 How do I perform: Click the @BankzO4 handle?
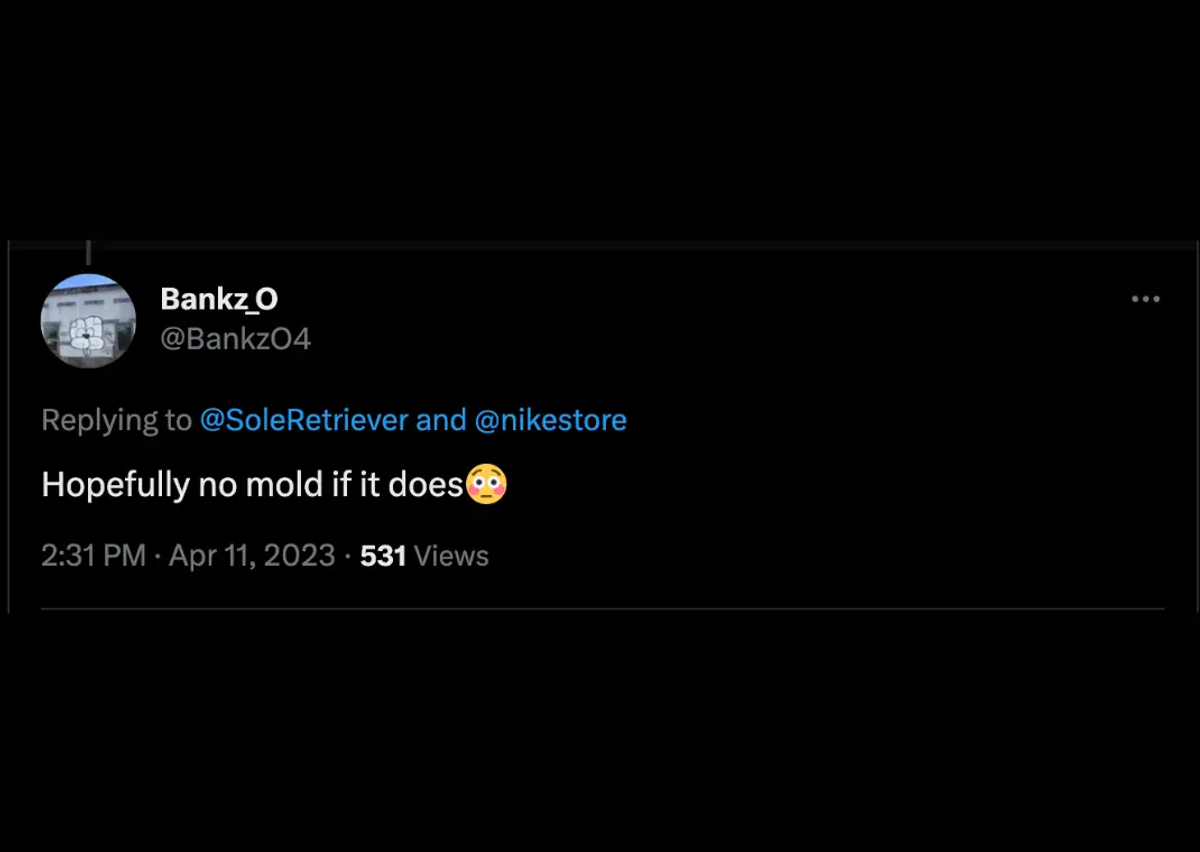pyautogui.click(x=236, y=339)
